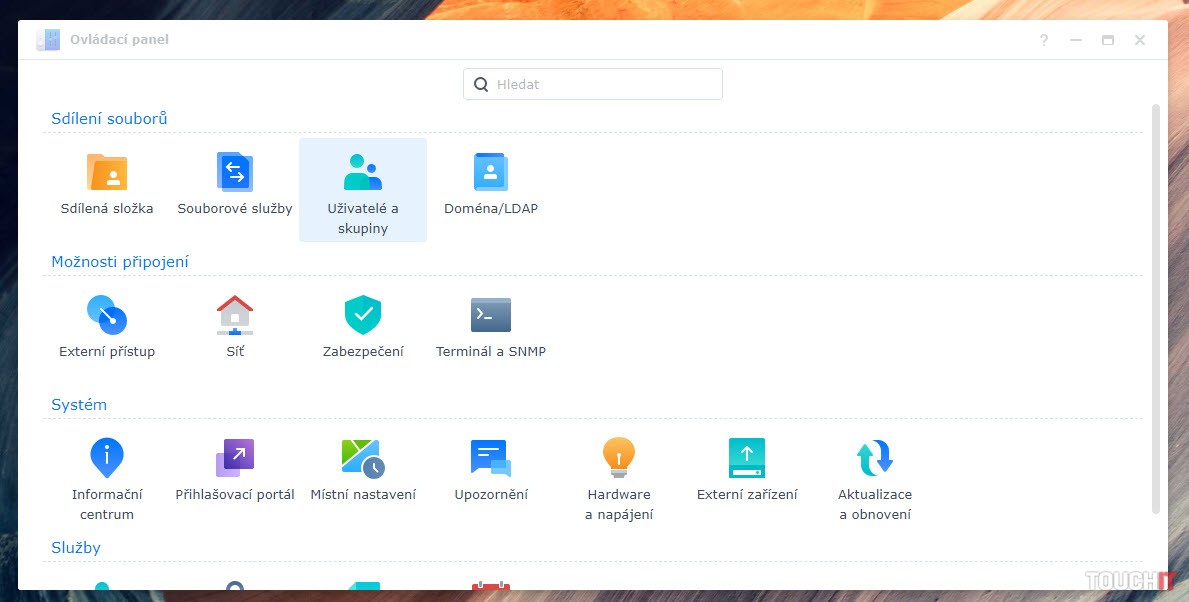Click the vertical scrollbar of control panel
The image size is (1189, 602).
[1157, 300]
